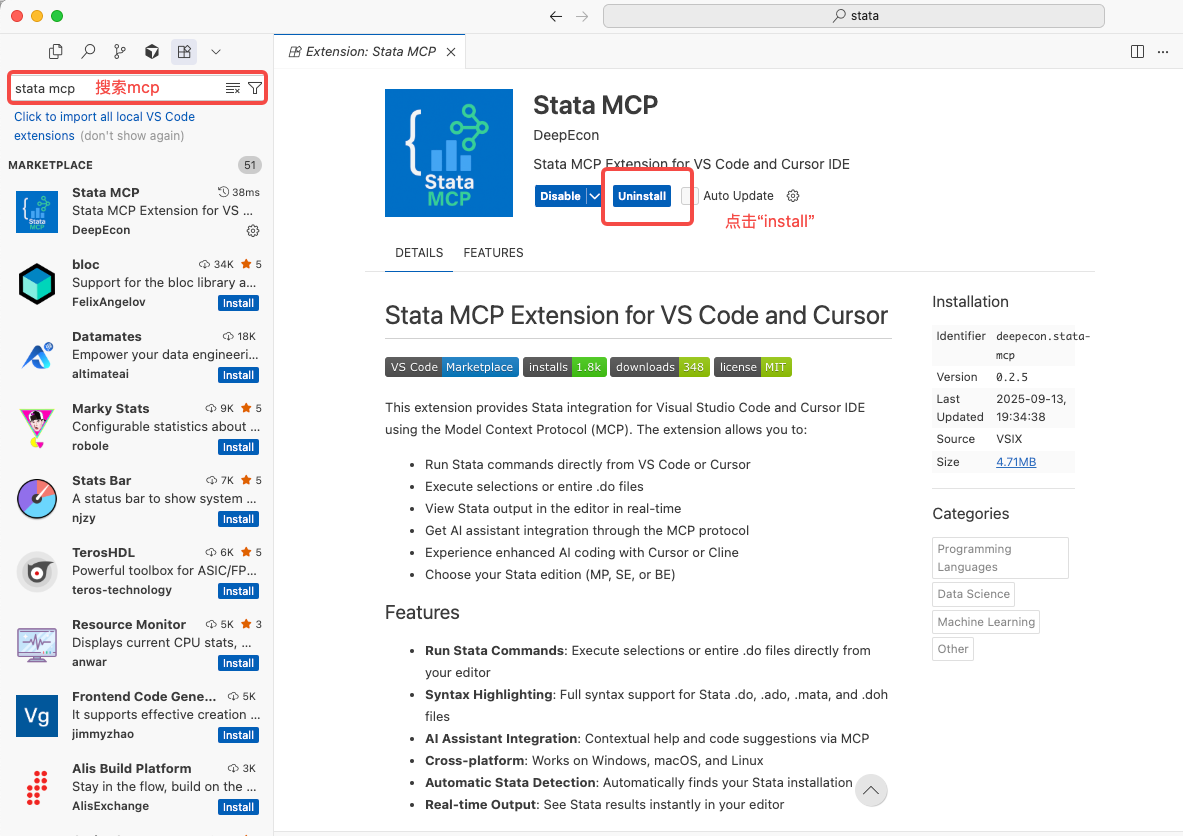Click 'Click to import all local VS Code extensions' link
The height and width of the screenshot is (836, 1183).
click(x=104, y=126)
